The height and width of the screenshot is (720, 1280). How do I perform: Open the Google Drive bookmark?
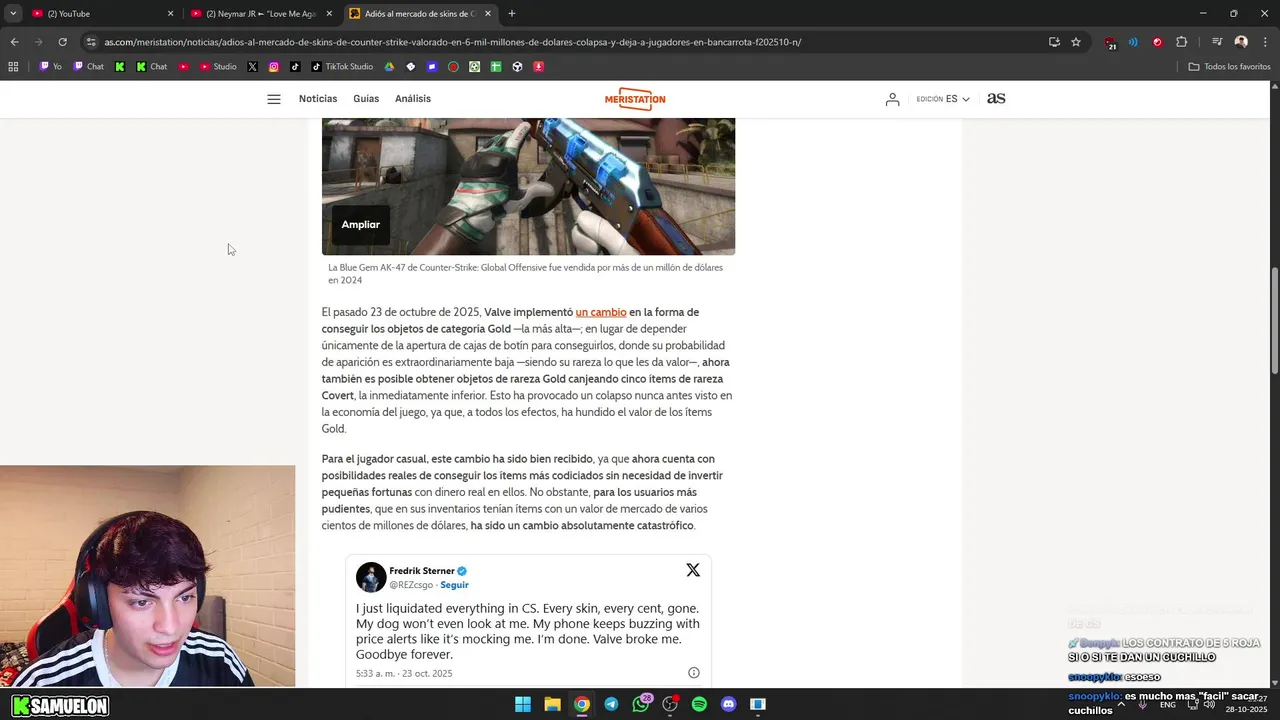(389, 67)
